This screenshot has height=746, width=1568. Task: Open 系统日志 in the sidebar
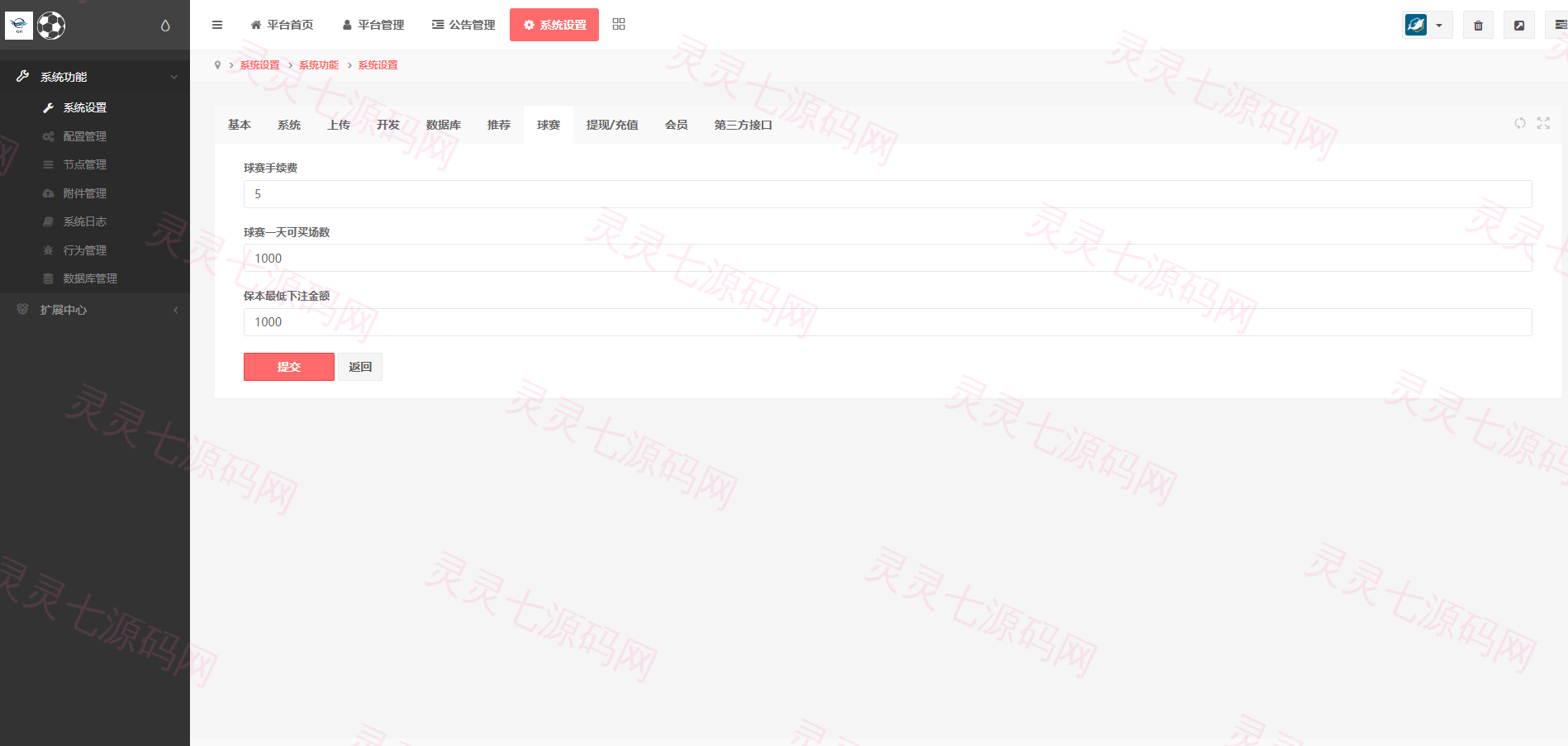[85, 221]
